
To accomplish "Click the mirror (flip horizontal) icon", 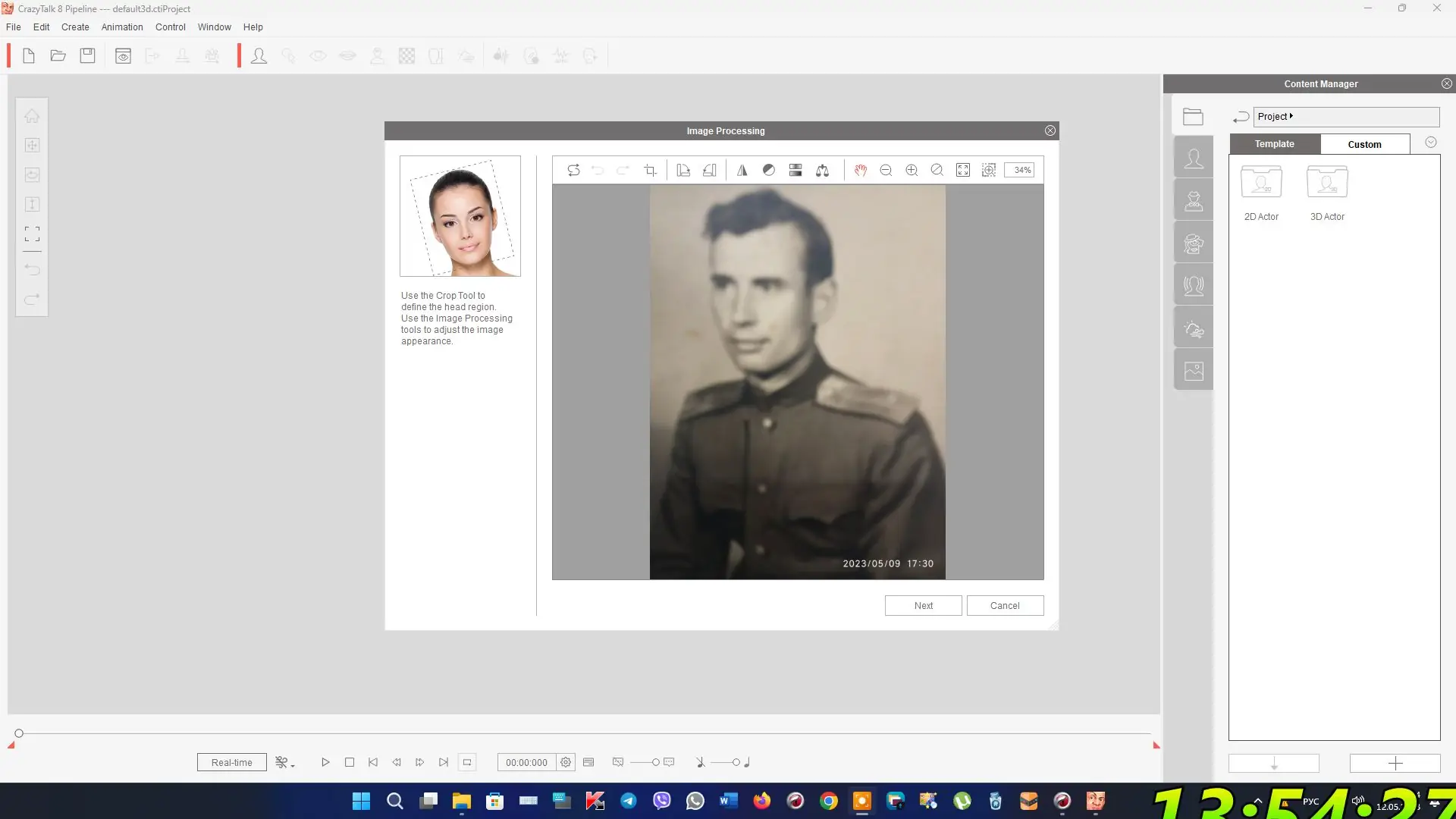I will pos(742,171).
